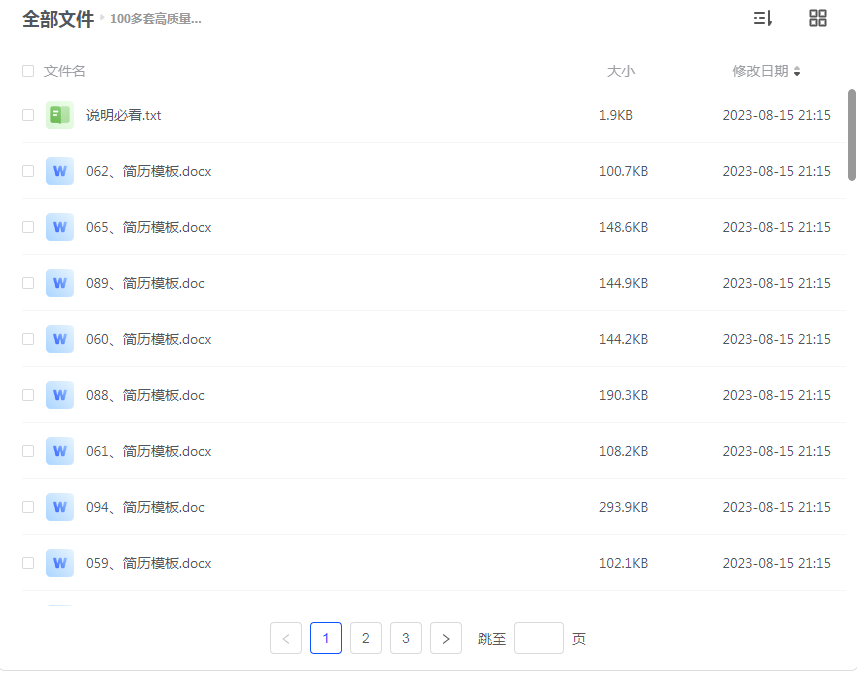Click the Word icon of 088、简历模板.doc
Viewport: 857px width, 673px height.
click(59, 395)
